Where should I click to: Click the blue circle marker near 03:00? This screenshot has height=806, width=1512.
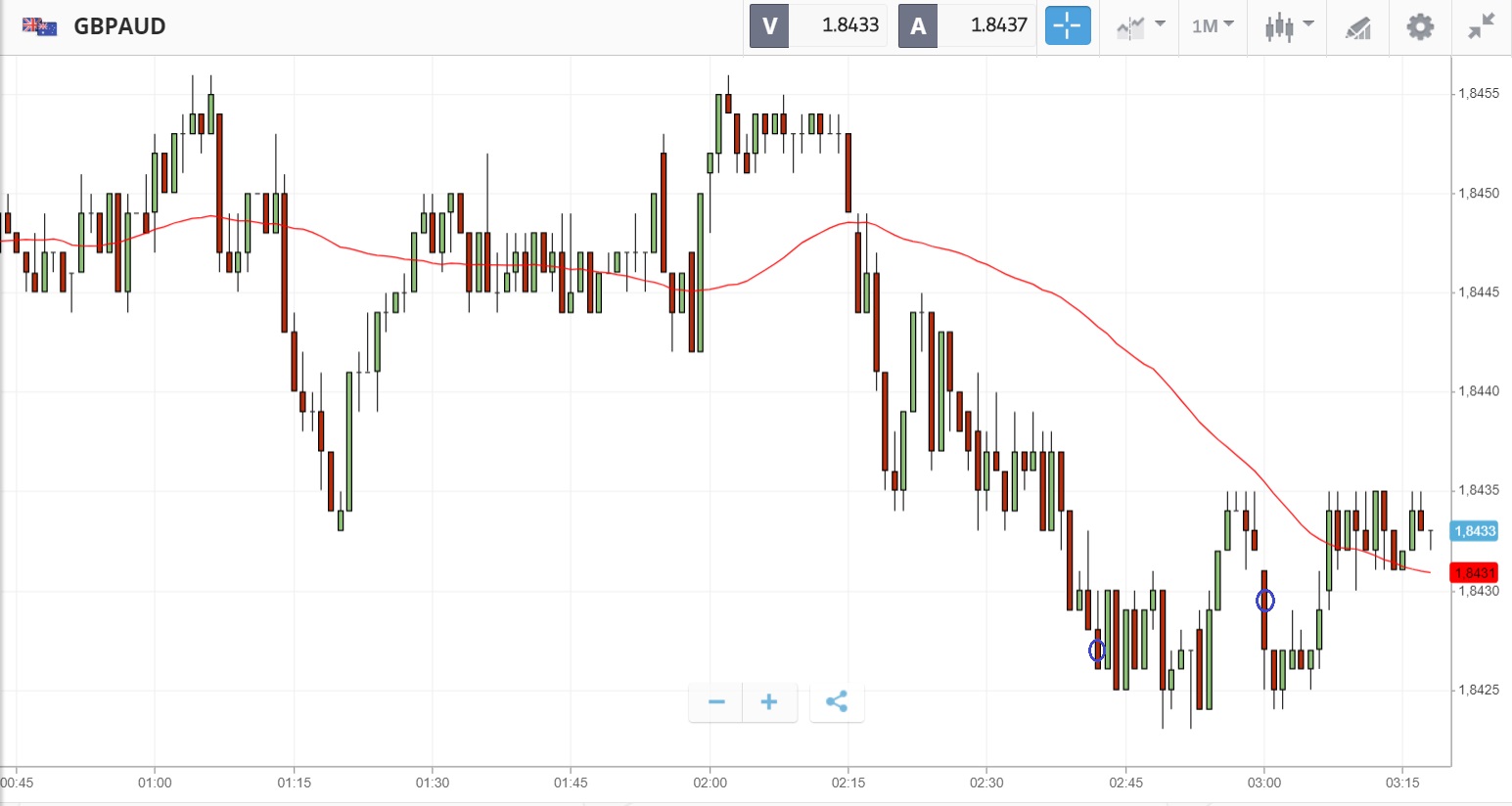[x=1265, y=601]
